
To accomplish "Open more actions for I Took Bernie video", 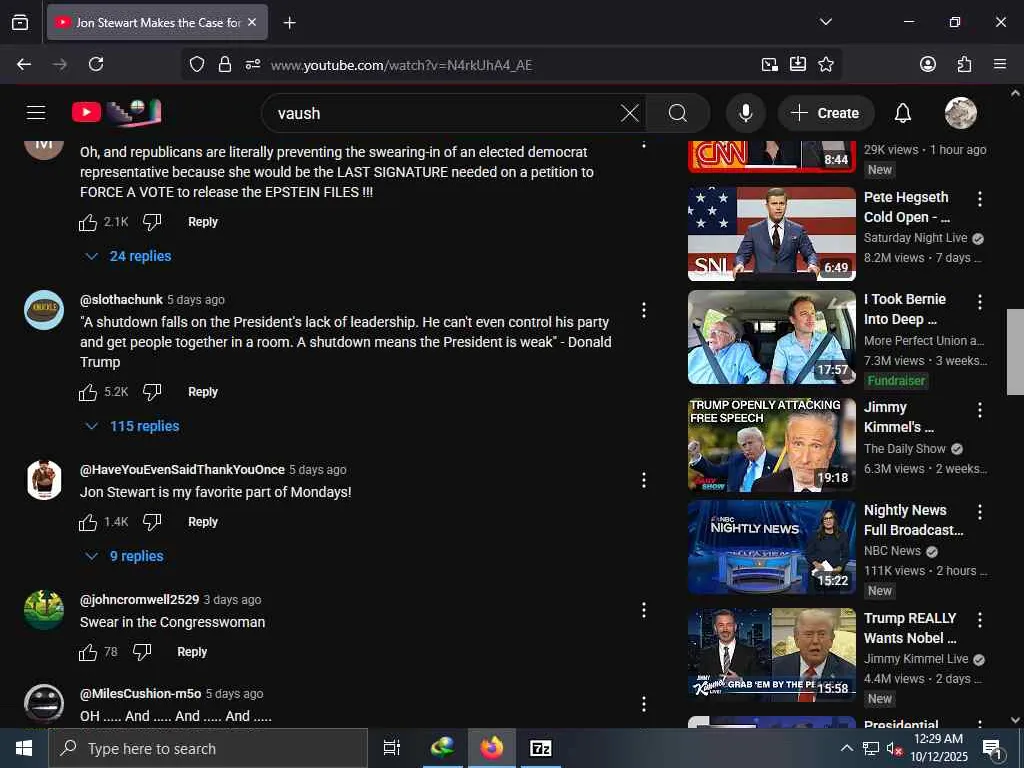I will click(x=980, y=301).
